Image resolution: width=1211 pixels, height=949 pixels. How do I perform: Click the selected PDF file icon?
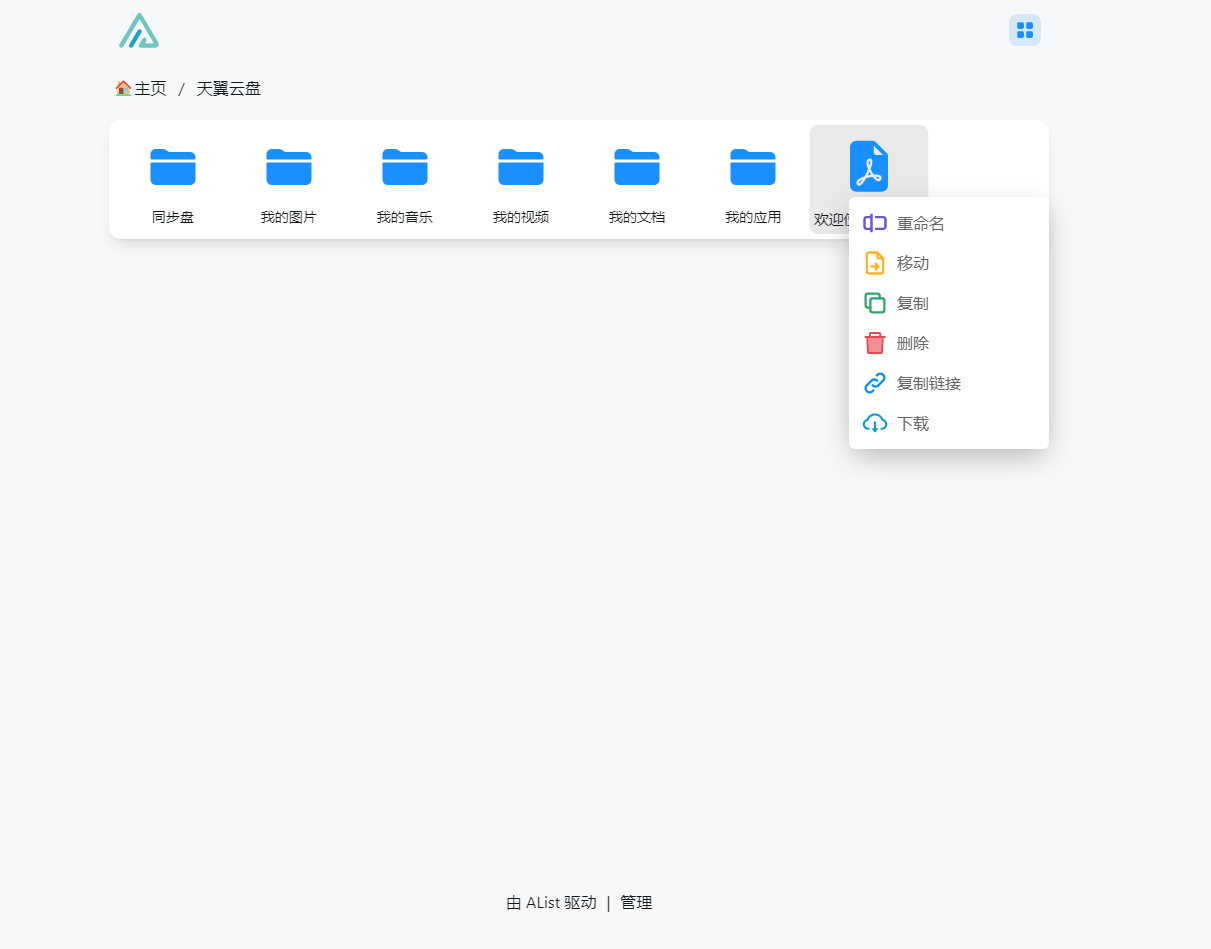click(x=869, y=166)
